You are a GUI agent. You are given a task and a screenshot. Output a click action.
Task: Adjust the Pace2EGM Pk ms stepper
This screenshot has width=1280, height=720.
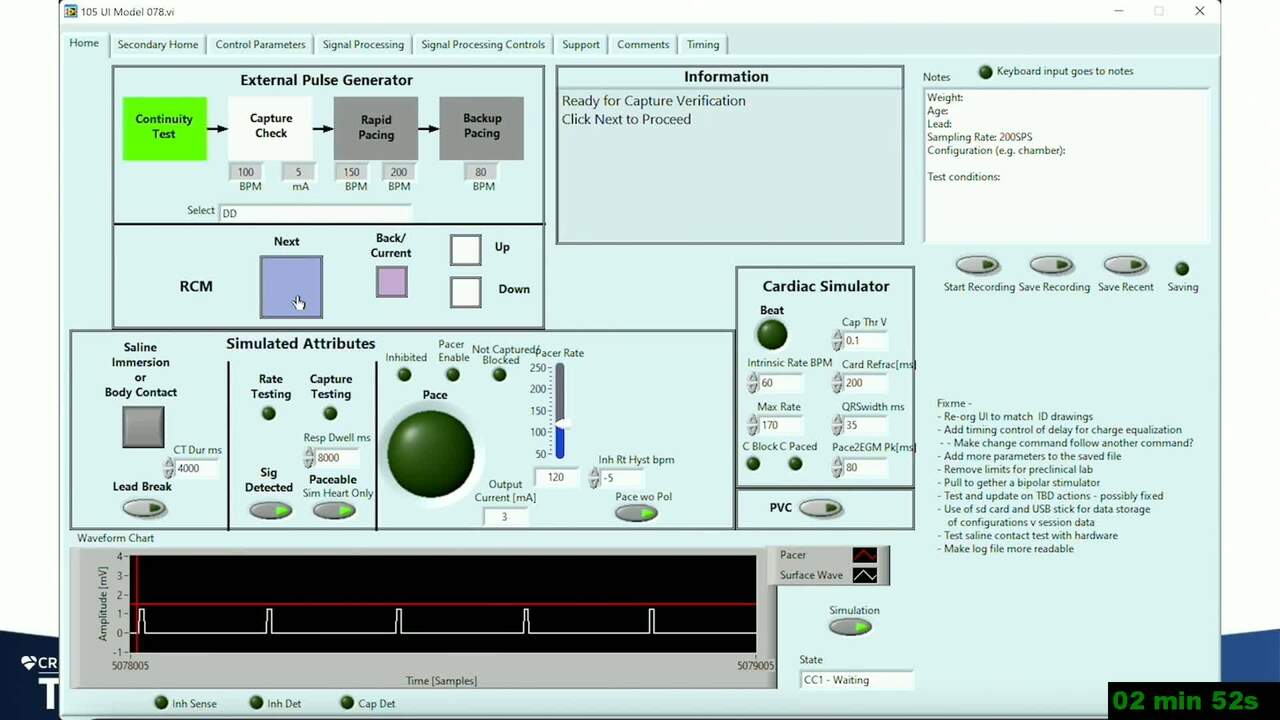tap(837, 467)
